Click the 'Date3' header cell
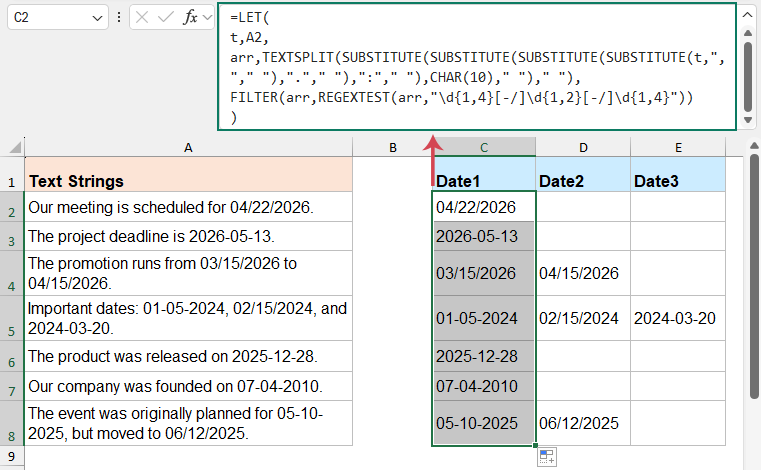This screenshot has height=470, width=761. point(678,174)
